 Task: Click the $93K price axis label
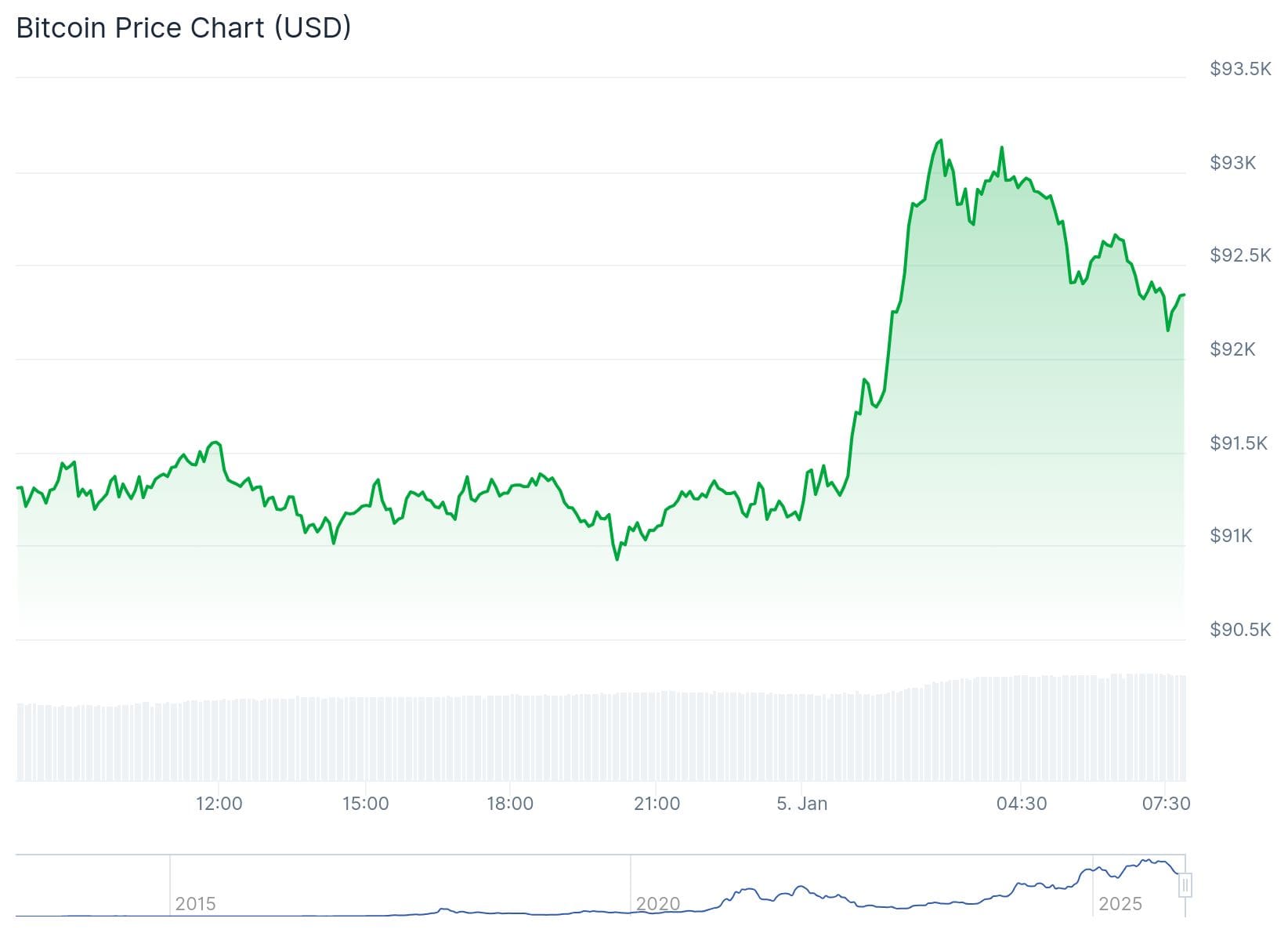[x=1232, y=163]
